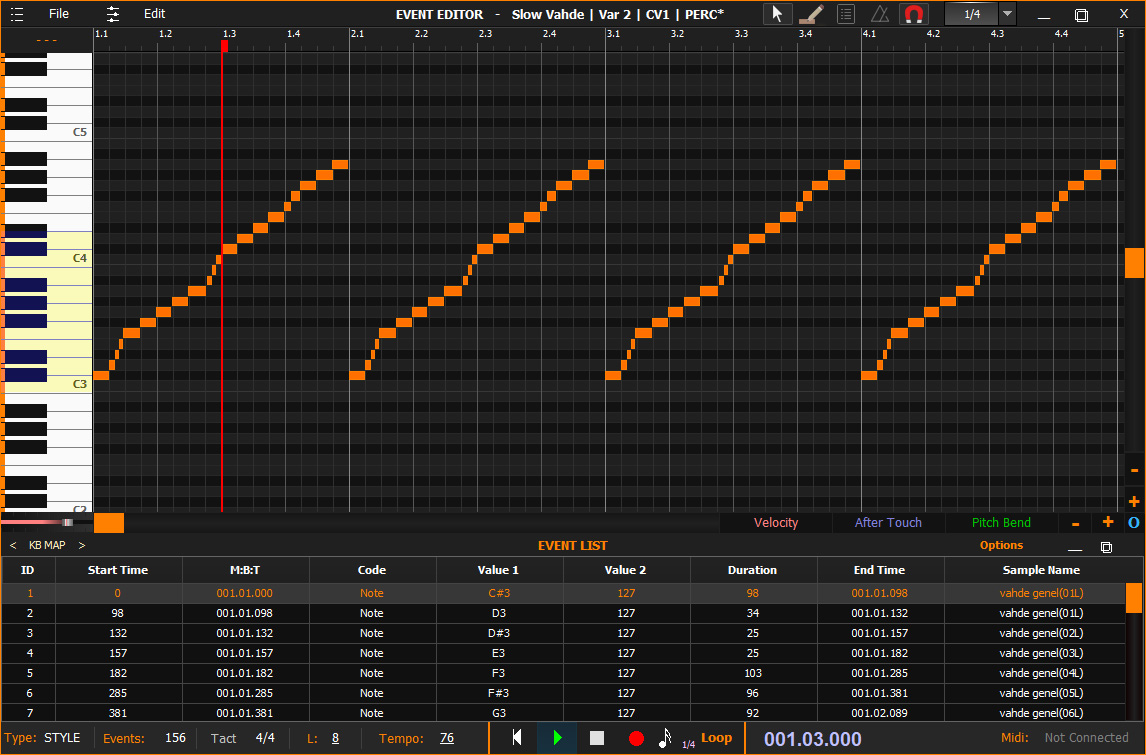The image size is (1146, 755).
Task: Select the pointer selection tool
Action: [x=777, y=14]
